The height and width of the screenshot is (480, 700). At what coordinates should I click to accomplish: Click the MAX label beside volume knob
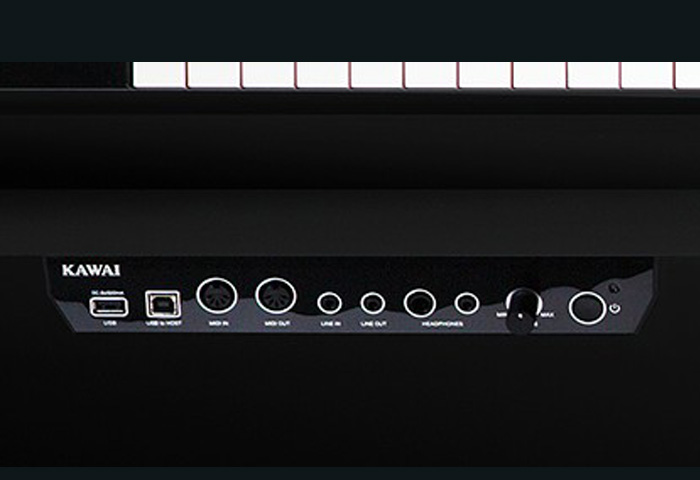pyautogui.click(x=548, y=315)
